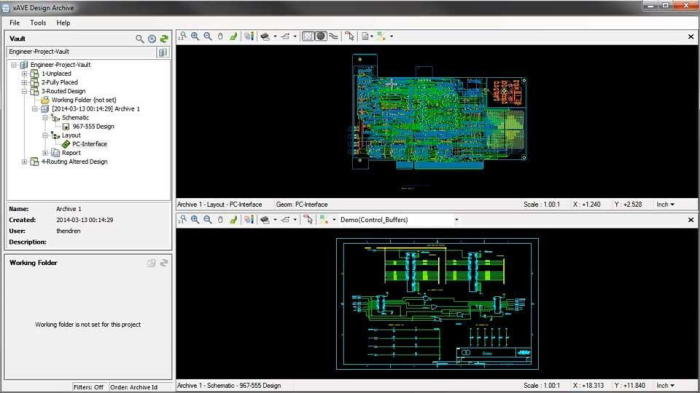Click the selection pointer tool in schematic toolbar
Viewport: 700px width, 393px height.
308,220
